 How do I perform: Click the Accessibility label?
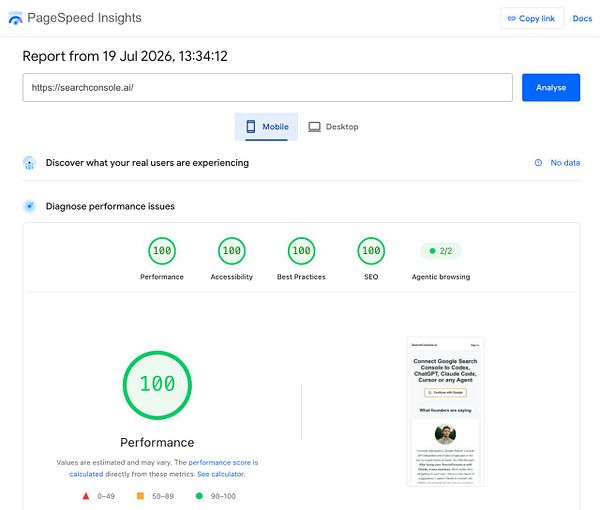tap(232, 277)
